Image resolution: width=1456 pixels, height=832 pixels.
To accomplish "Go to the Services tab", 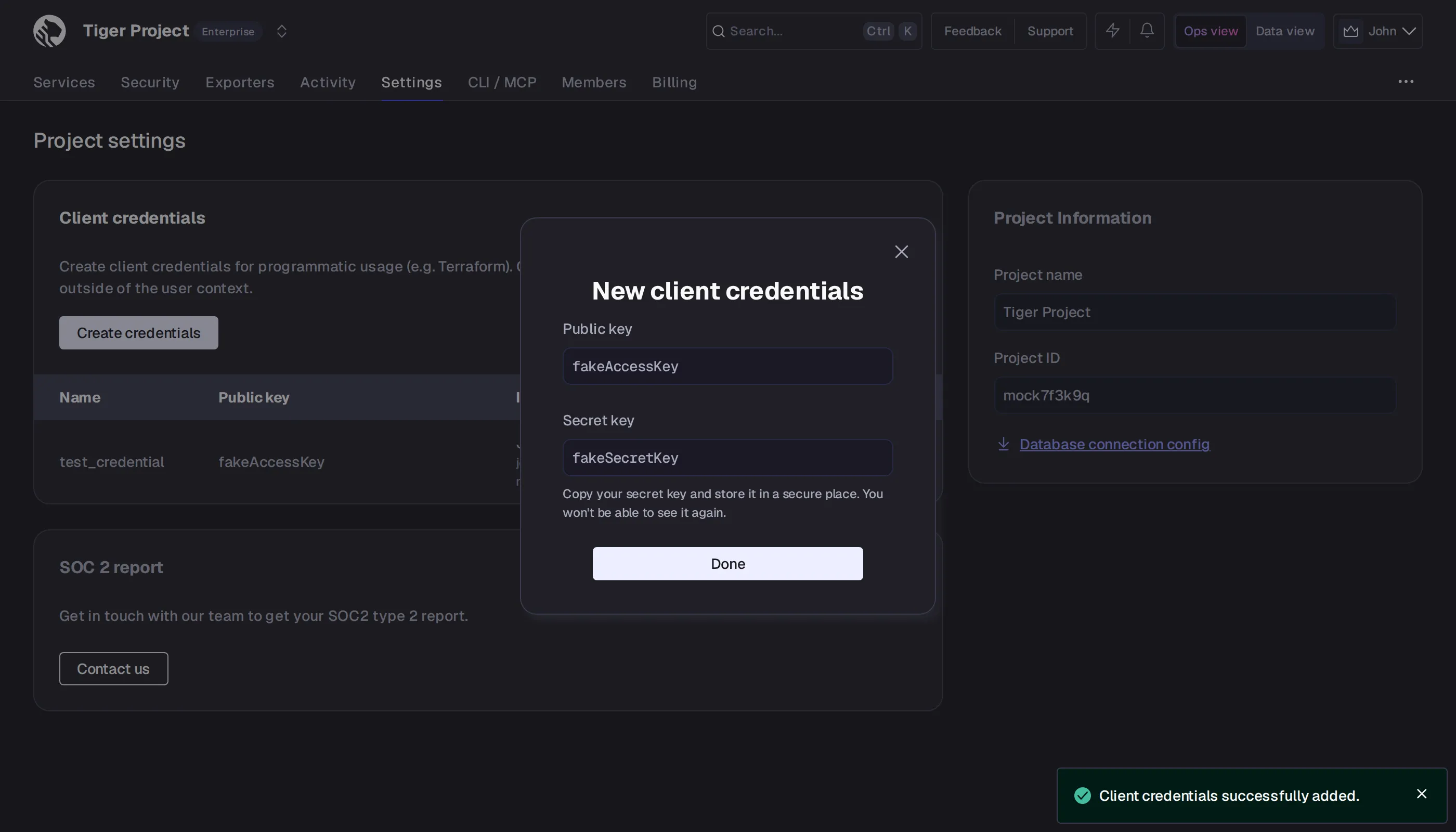I will pyautogui.click(x=64, y=82).
